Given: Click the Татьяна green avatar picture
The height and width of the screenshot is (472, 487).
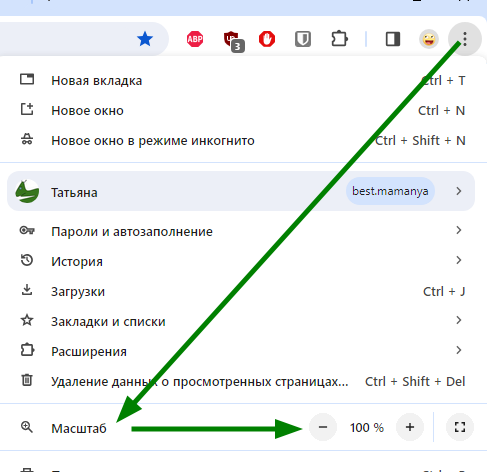Looking at the screenshot, I should click(27, 191).
